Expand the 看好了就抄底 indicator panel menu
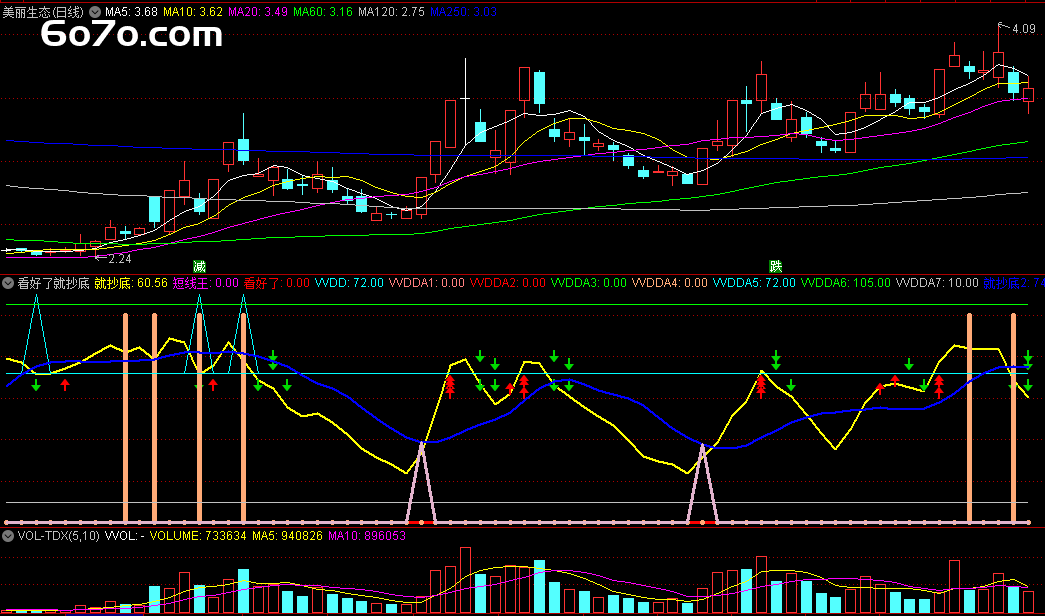The width and height of the screenshot is (1045, 616). [8, 283]
